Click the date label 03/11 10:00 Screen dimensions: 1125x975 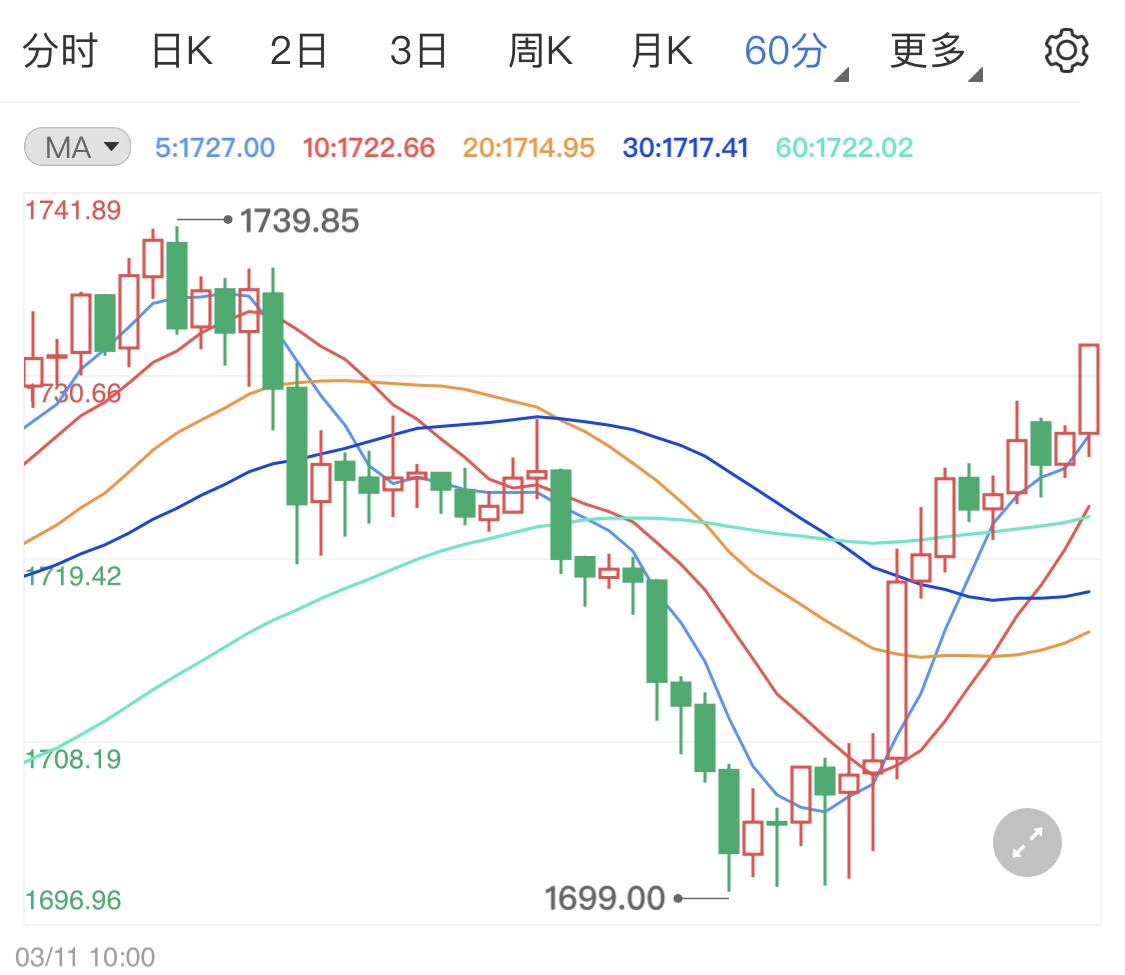(x=85, y=957)
